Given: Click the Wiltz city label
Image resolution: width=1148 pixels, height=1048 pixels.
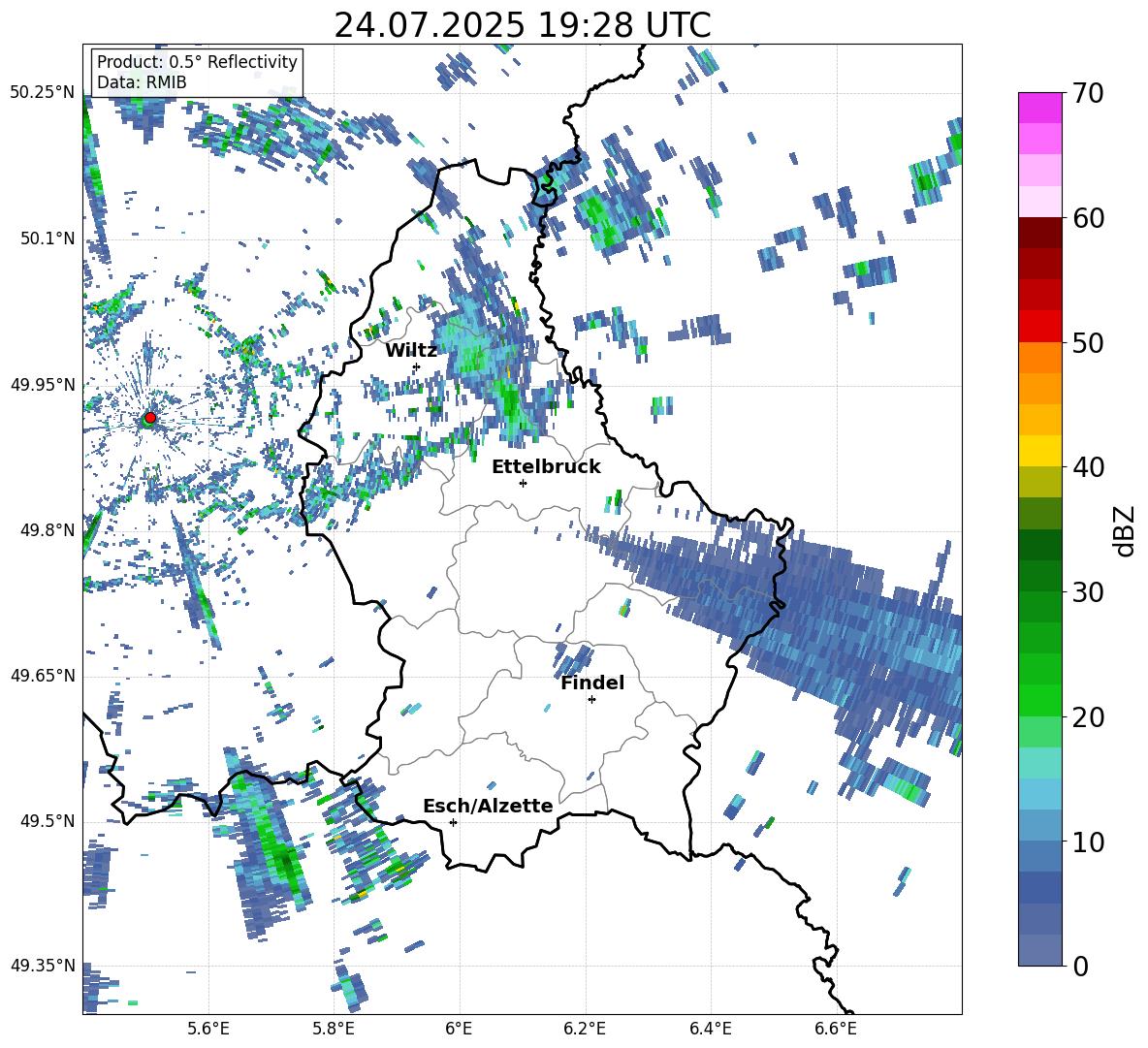Looking at the screenshot, I should 411,351.
